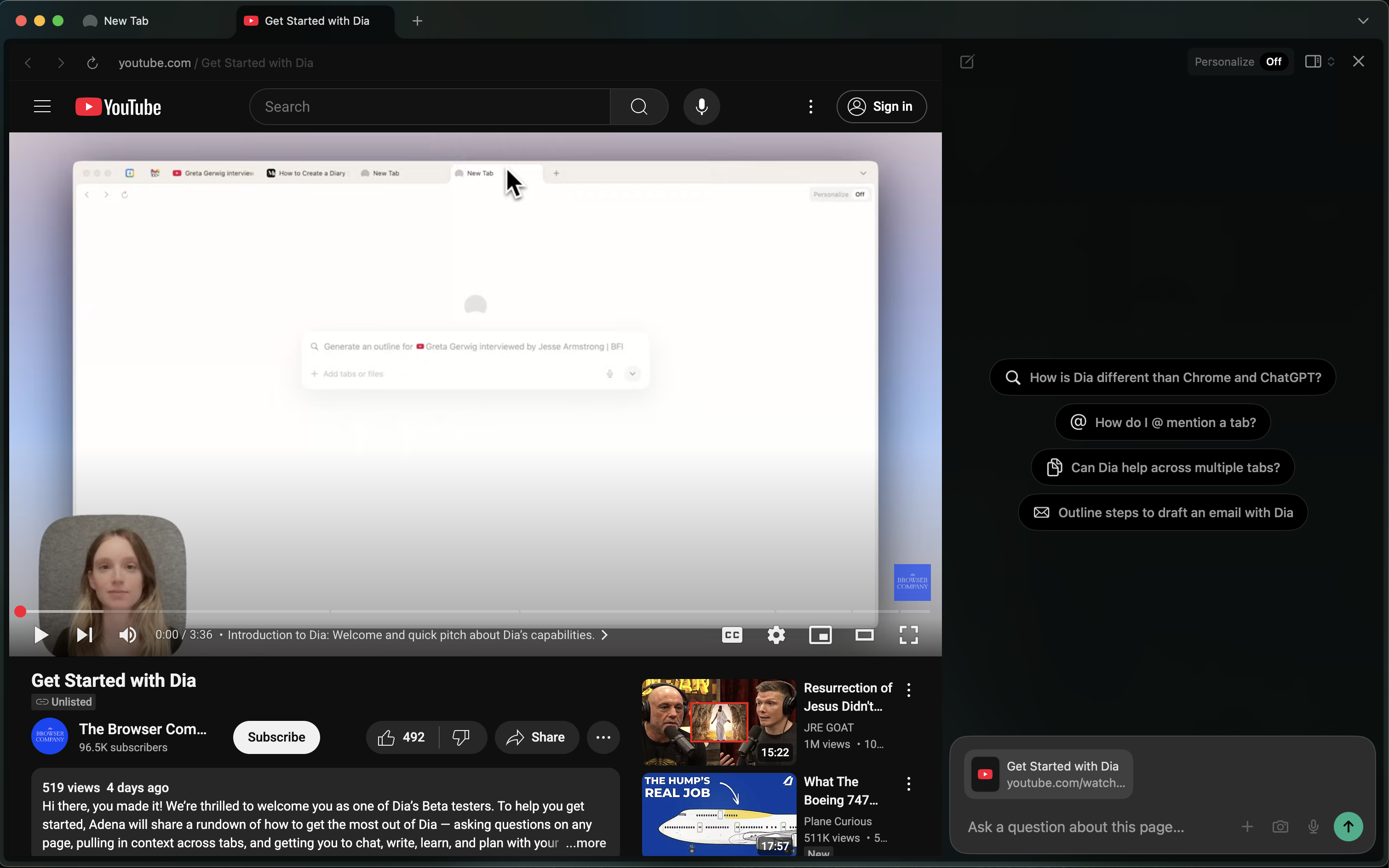Expand description with ...more
The height and width of the screenshot is (868, 1389).
coord(585,843)
